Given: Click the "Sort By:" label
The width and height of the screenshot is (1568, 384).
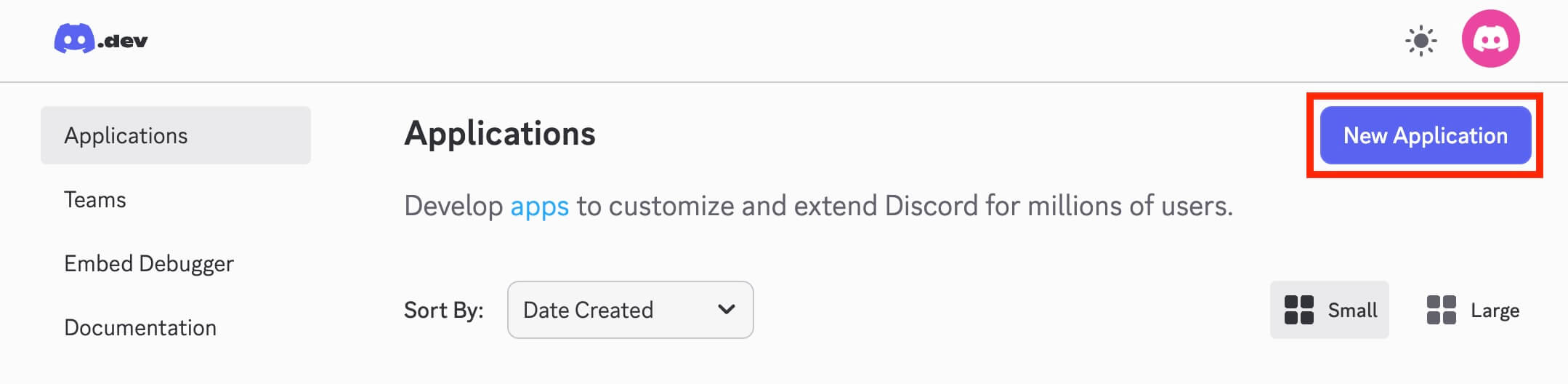Looking at the screenshot, I should [x=443, y=311].
